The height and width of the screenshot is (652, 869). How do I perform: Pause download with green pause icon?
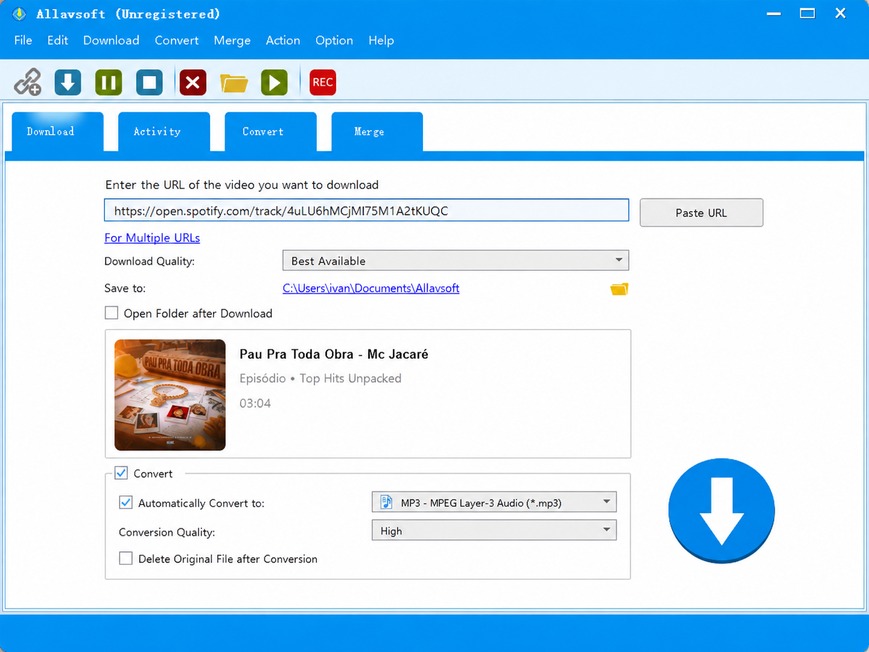coord(109,82)
